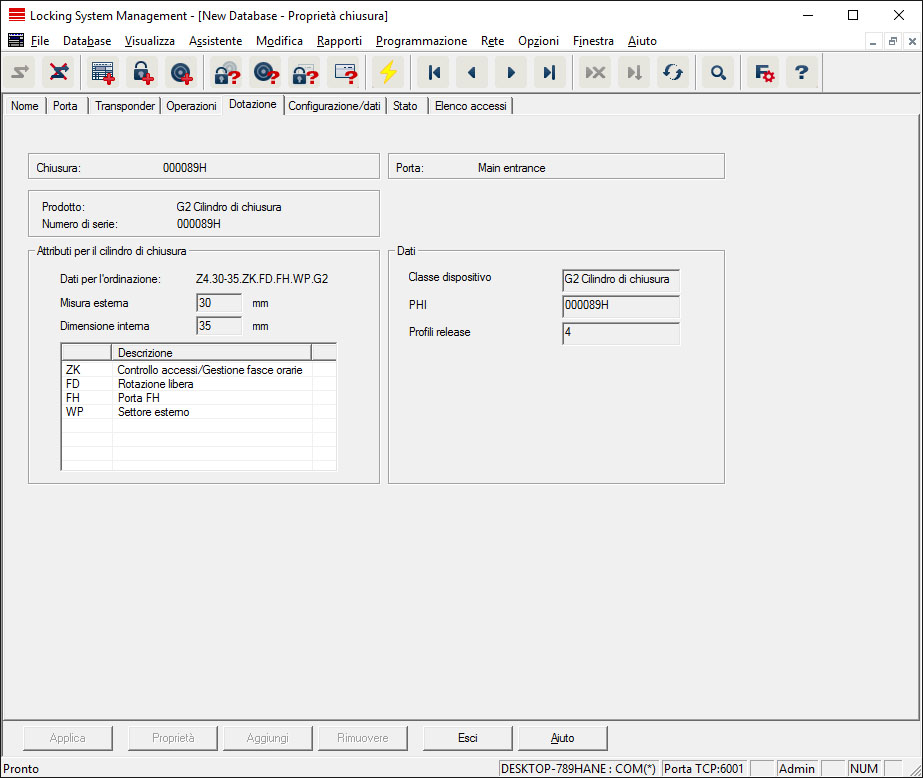The image size is (923, 778).
Task: Click the filter settings toolbar icon
Action: click(764, 73)
